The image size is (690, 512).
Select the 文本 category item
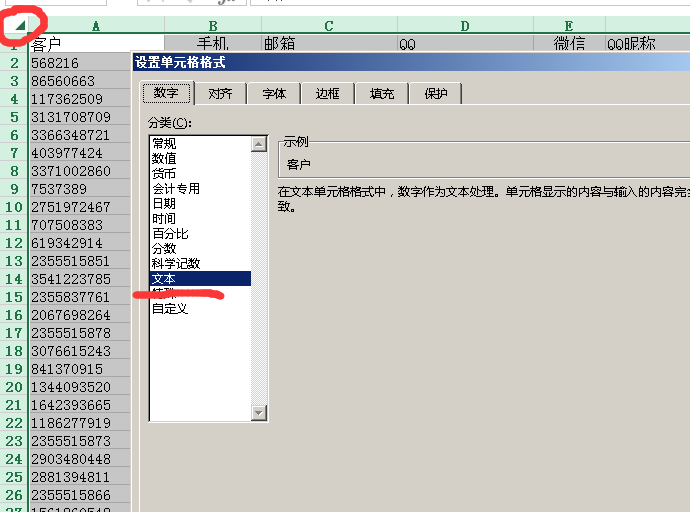pos(164,279)
